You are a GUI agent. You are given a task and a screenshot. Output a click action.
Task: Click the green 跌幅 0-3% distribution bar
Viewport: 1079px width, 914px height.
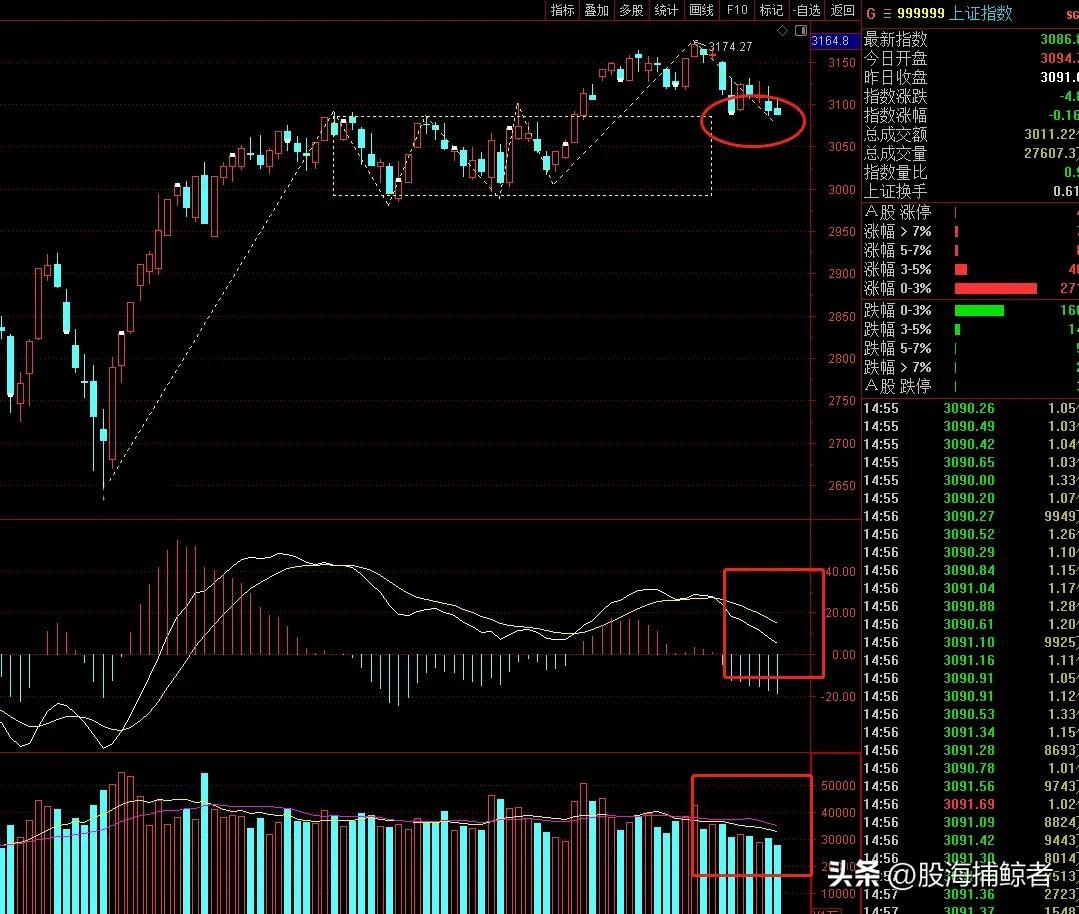pos(979,311)
